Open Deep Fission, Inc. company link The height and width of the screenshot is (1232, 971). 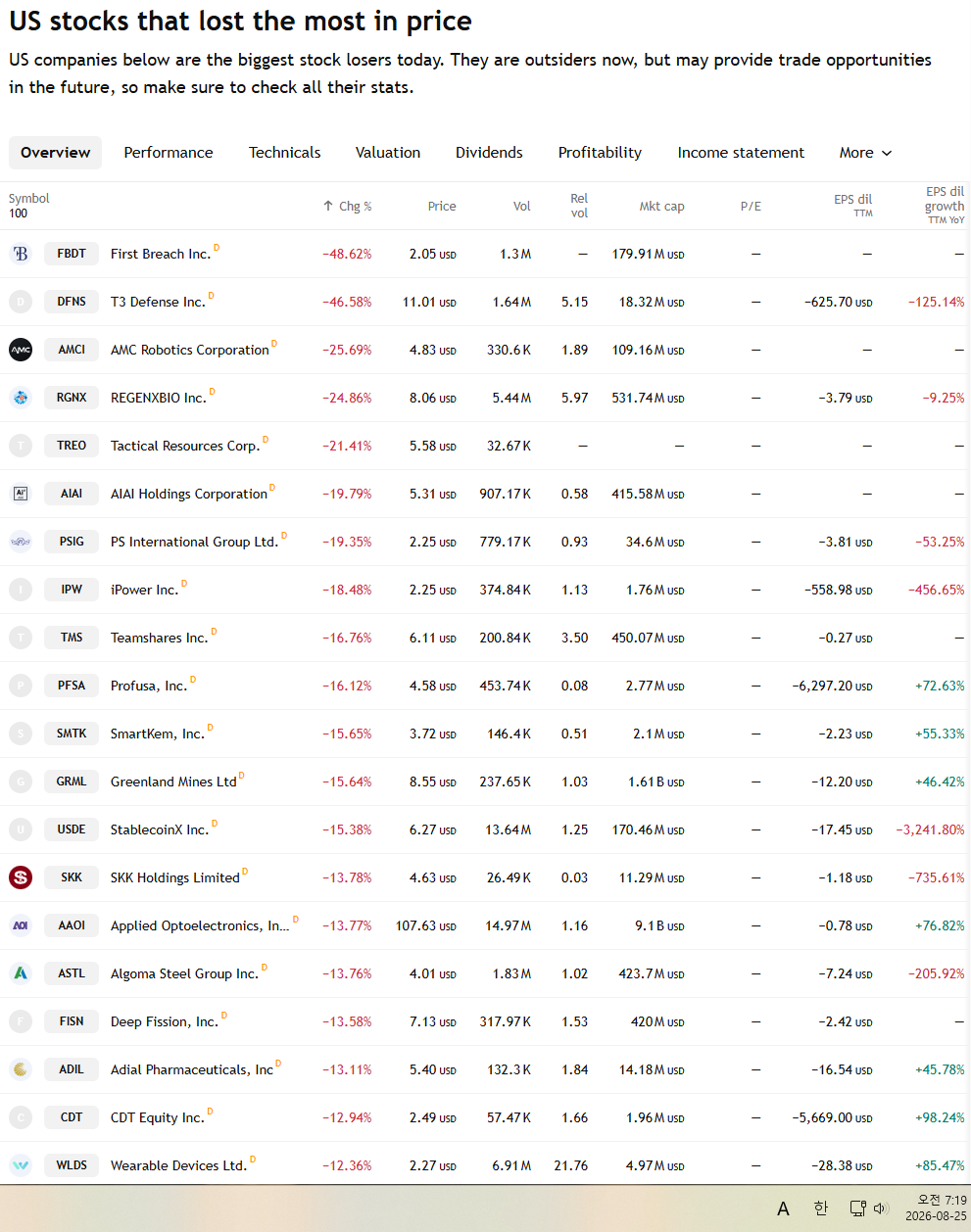coord(165,1021)
